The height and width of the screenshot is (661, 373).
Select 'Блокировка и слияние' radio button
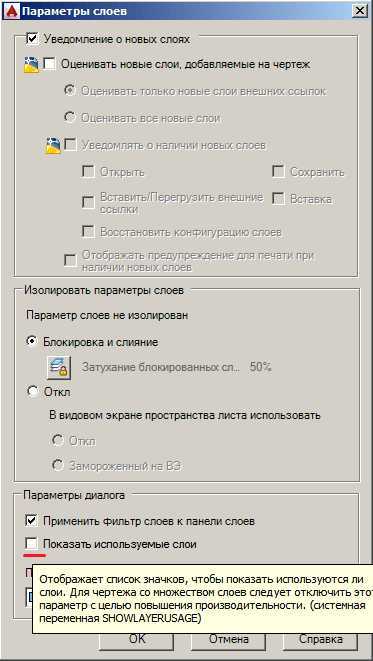[32, 342]
